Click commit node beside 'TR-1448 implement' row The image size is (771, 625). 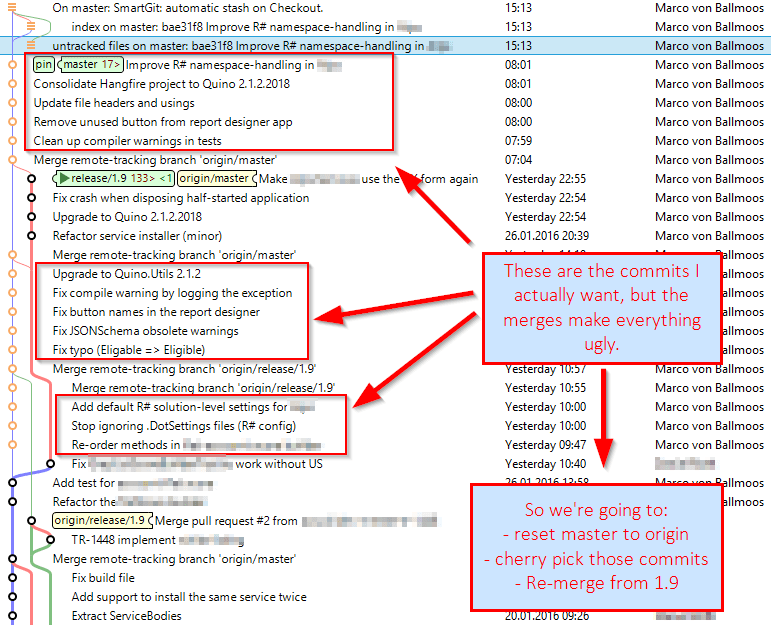pos(50,539)
